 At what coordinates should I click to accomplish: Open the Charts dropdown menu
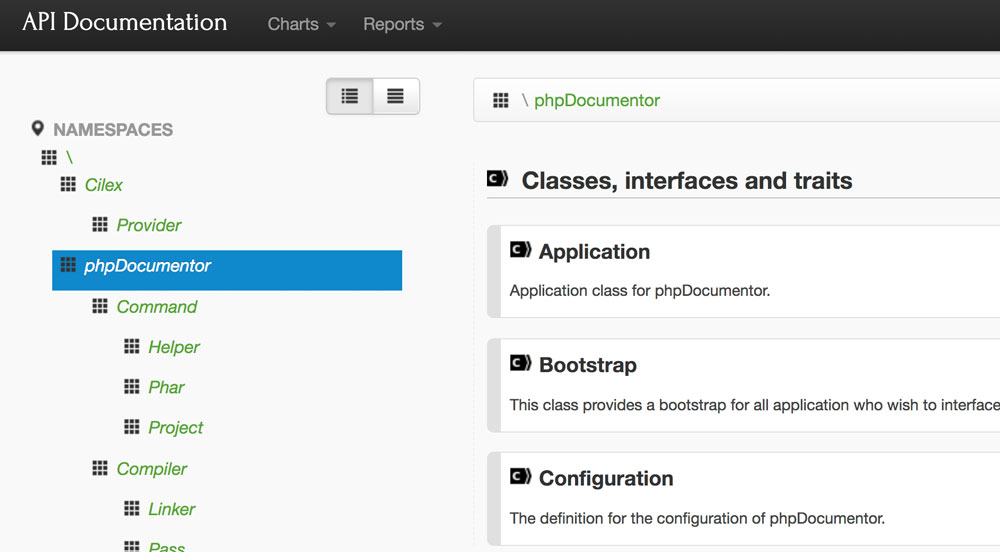[x=301, y=24]
